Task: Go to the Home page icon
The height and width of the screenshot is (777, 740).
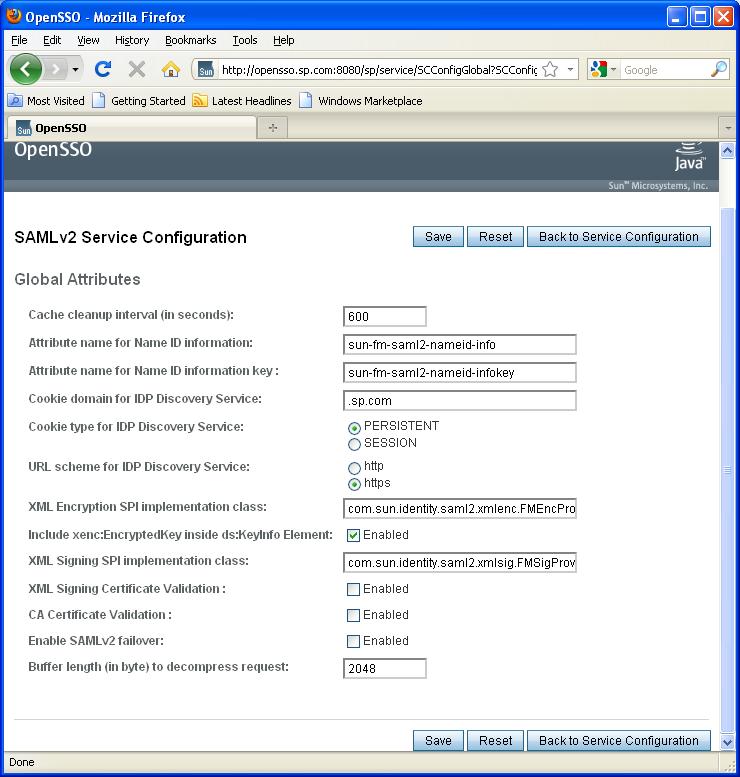Action: point(171,69)
